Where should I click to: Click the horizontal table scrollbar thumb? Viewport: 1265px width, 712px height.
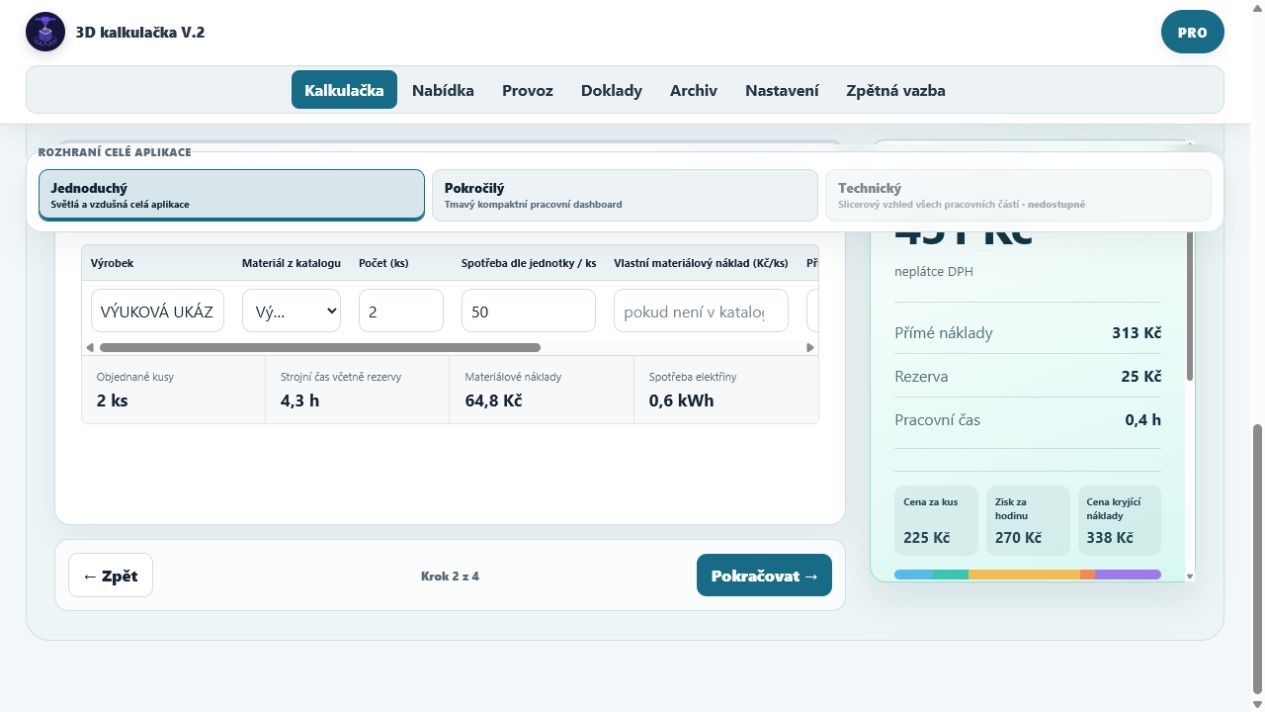pos(320,348)
